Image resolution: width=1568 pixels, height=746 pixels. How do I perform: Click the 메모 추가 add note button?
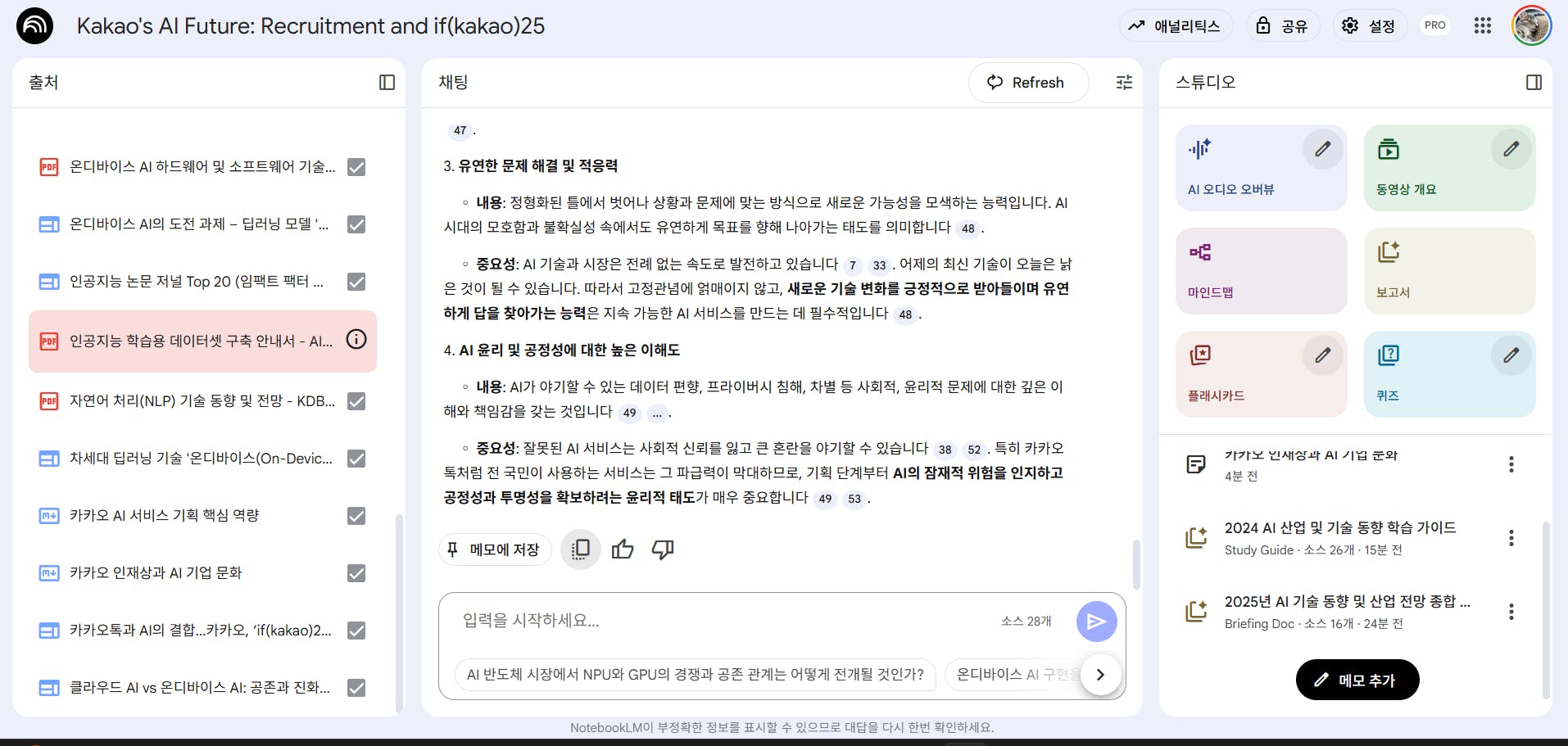click(x=1357, y=680)
